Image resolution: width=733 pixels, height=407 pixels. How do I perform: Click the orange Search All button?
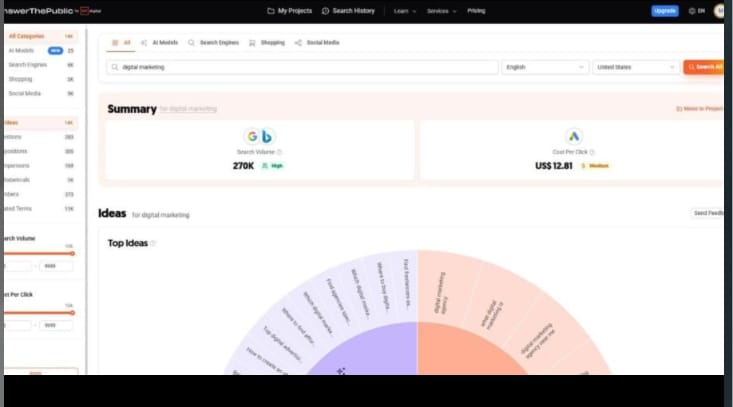[x=704, y=67]
